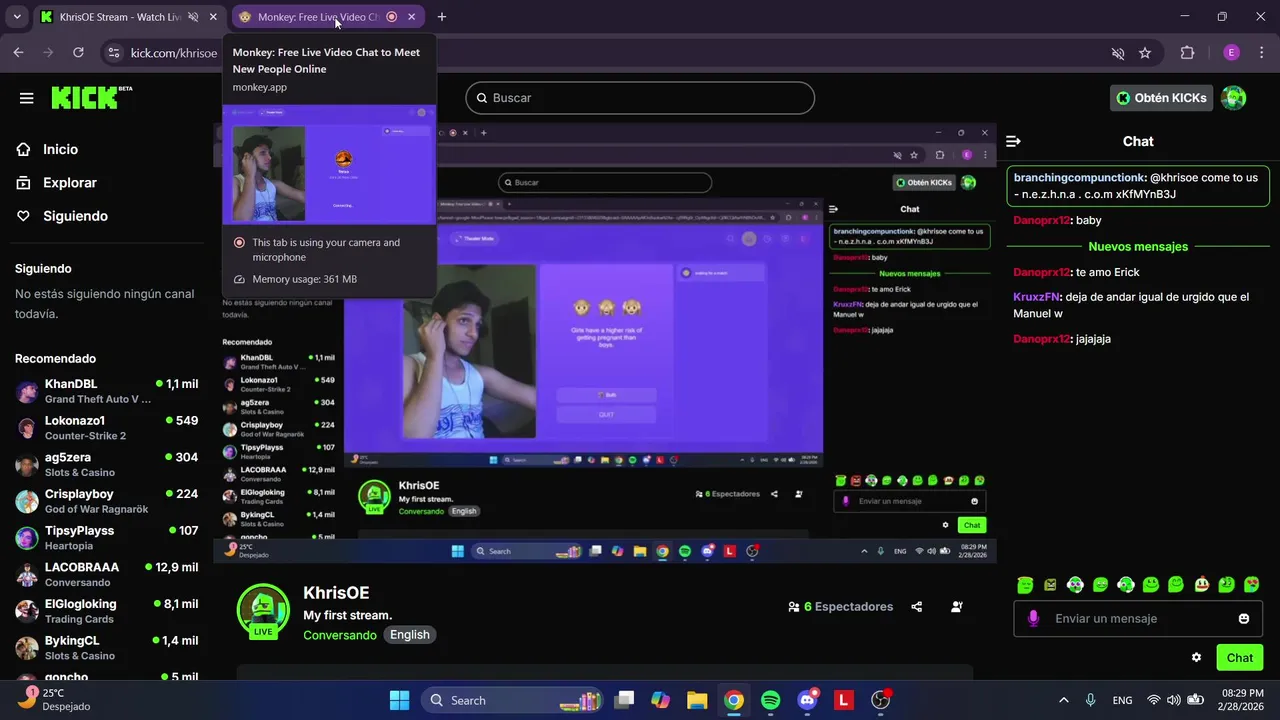Insert the angry olive square emote
This screenshot has height=720, width=1280.
point(1050,585)
